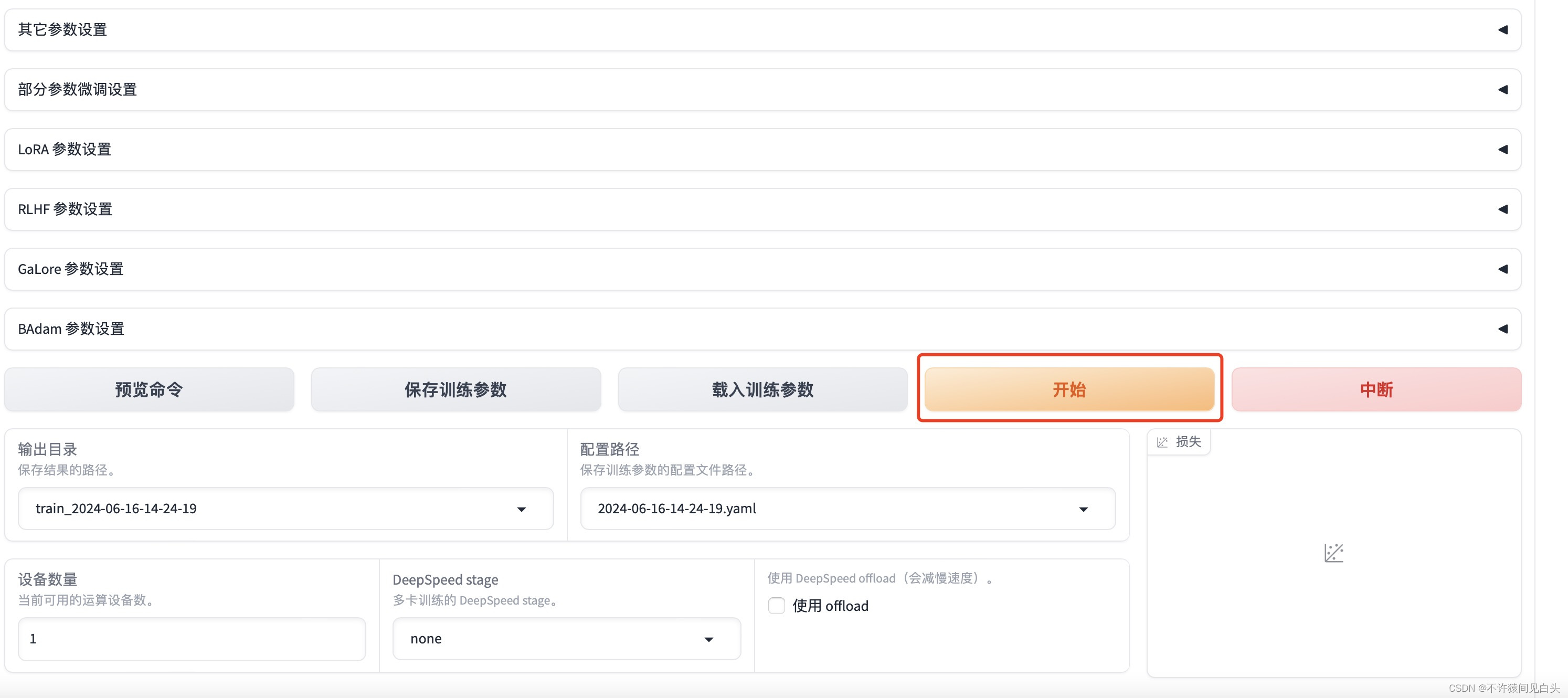Click the 中断 abort button
1568x698 pixels.
pos(1375,389)
